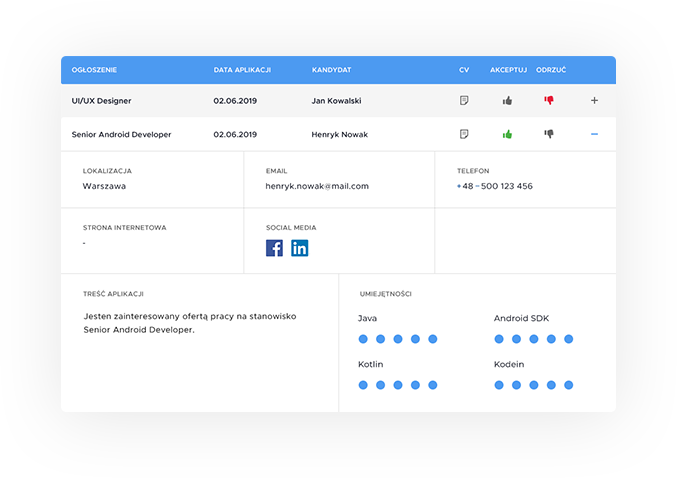Reject Henryk Nowak with thumbs down

coord(548,134)
